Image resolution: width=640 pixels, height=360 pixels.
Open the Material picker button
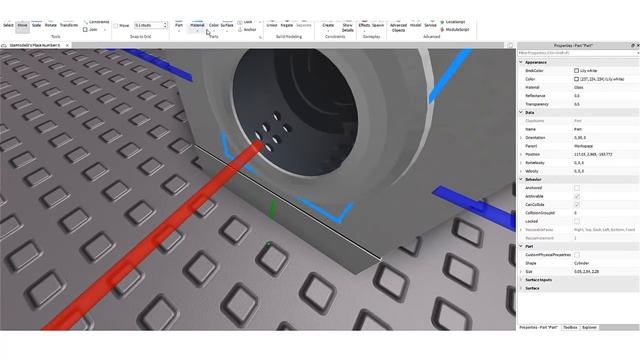pos(197,24)
